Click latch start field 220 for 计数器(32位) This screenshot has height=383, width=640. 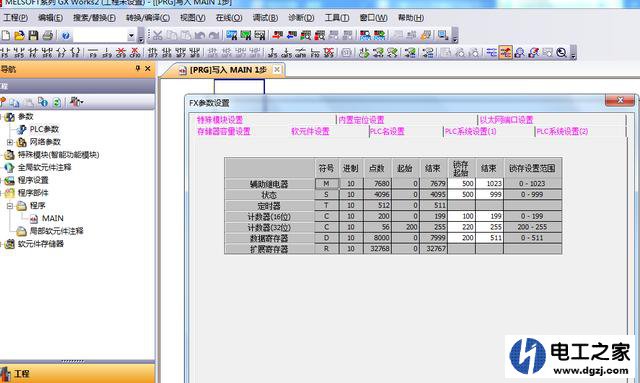(461, 227)
